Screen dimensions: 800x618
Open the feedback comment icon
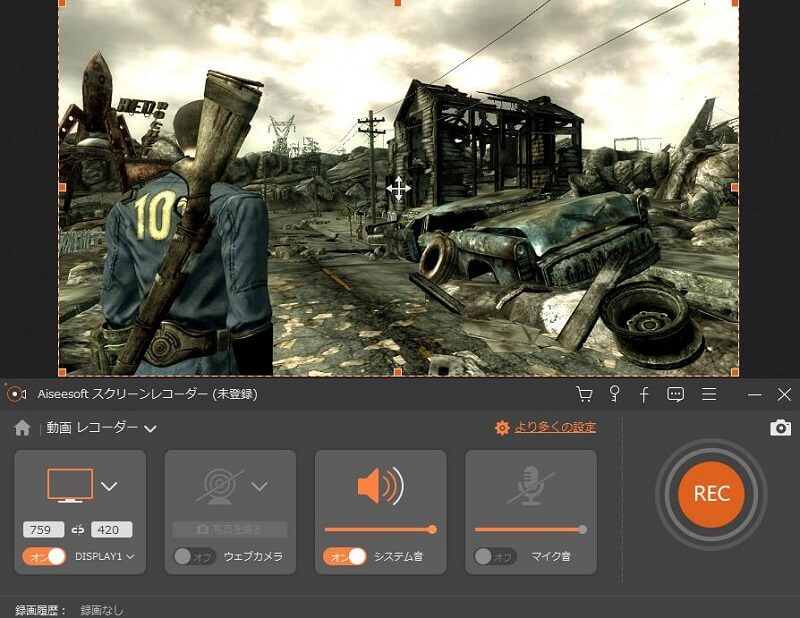pyautogui.click(x=675, y=394)
